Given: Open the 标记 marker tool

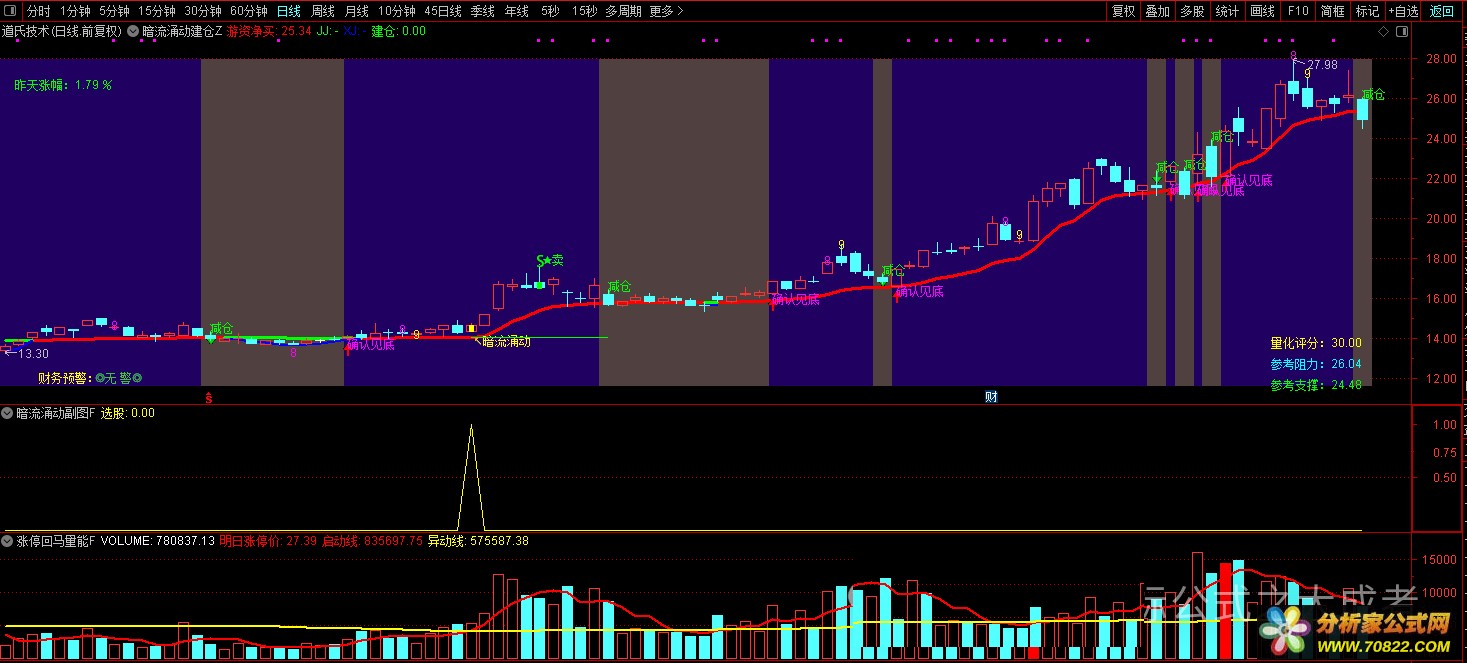Looking at the screenshot, I should pos(1366,11).
